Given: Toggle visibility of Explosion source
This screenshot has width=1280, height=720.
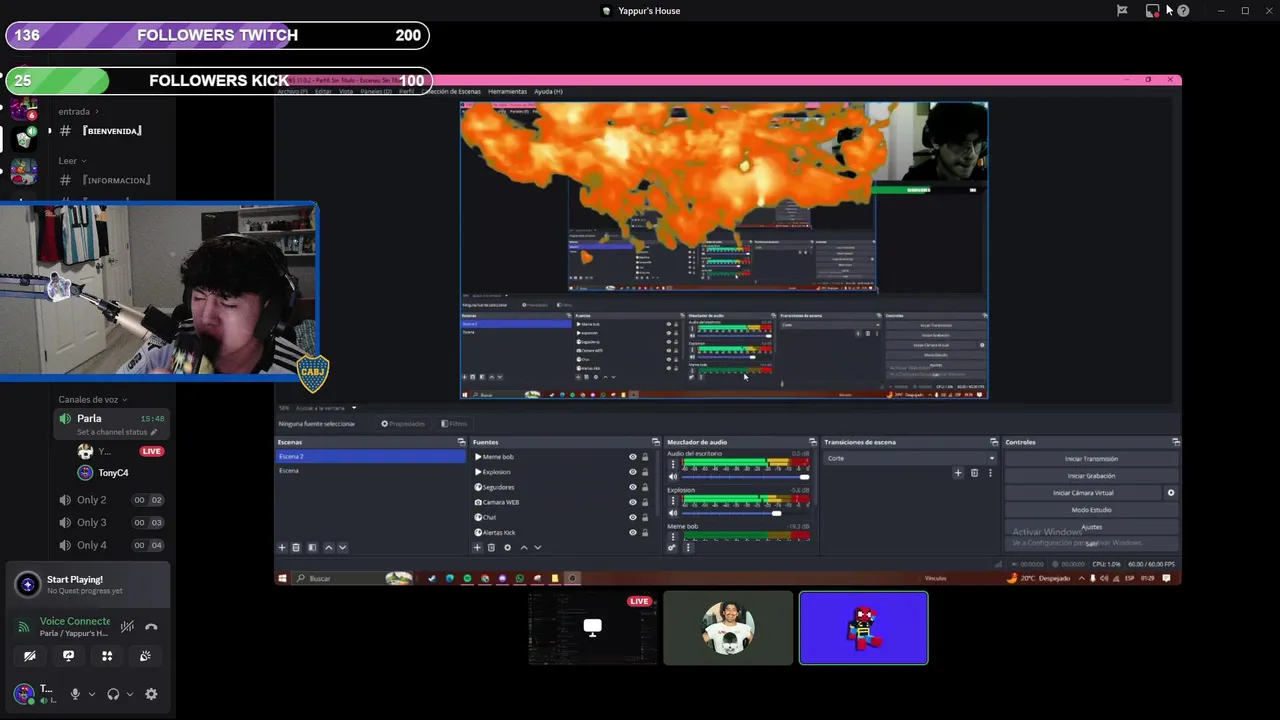Looking at the screenshot, I should pos(632,472).
